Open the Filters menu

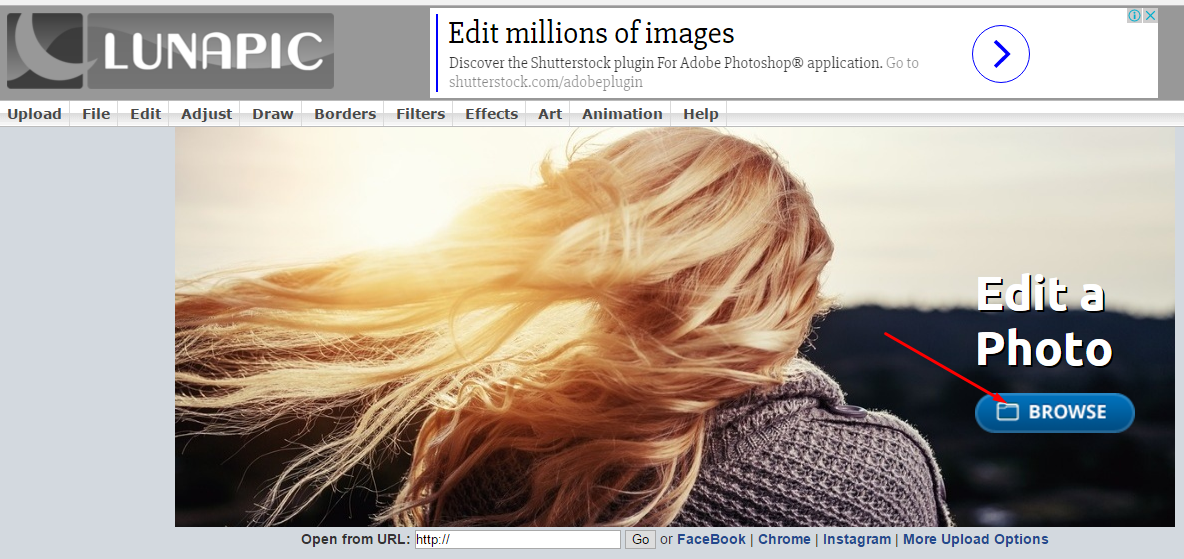point(420,114)
